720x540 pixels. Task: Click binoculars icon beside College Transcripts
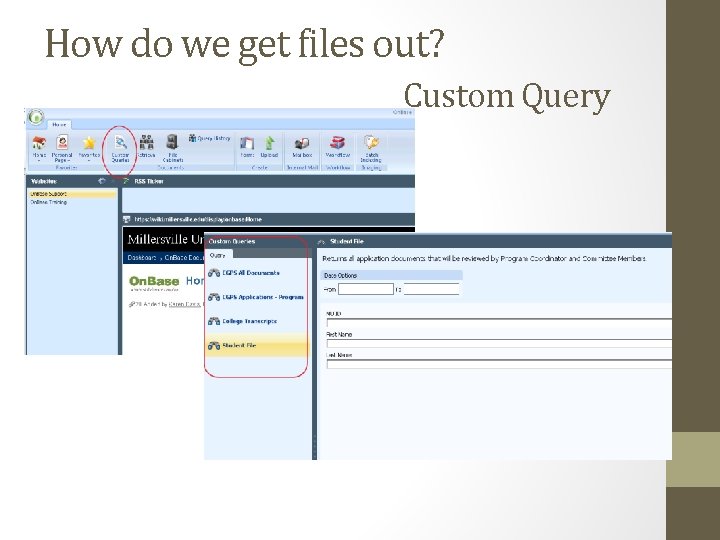tap(214, 321)
